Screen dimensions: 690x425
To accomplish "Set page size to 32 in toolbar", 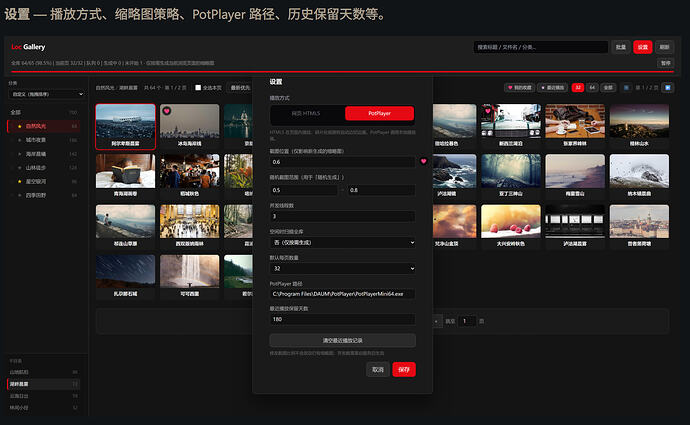I will pos(578,88).
